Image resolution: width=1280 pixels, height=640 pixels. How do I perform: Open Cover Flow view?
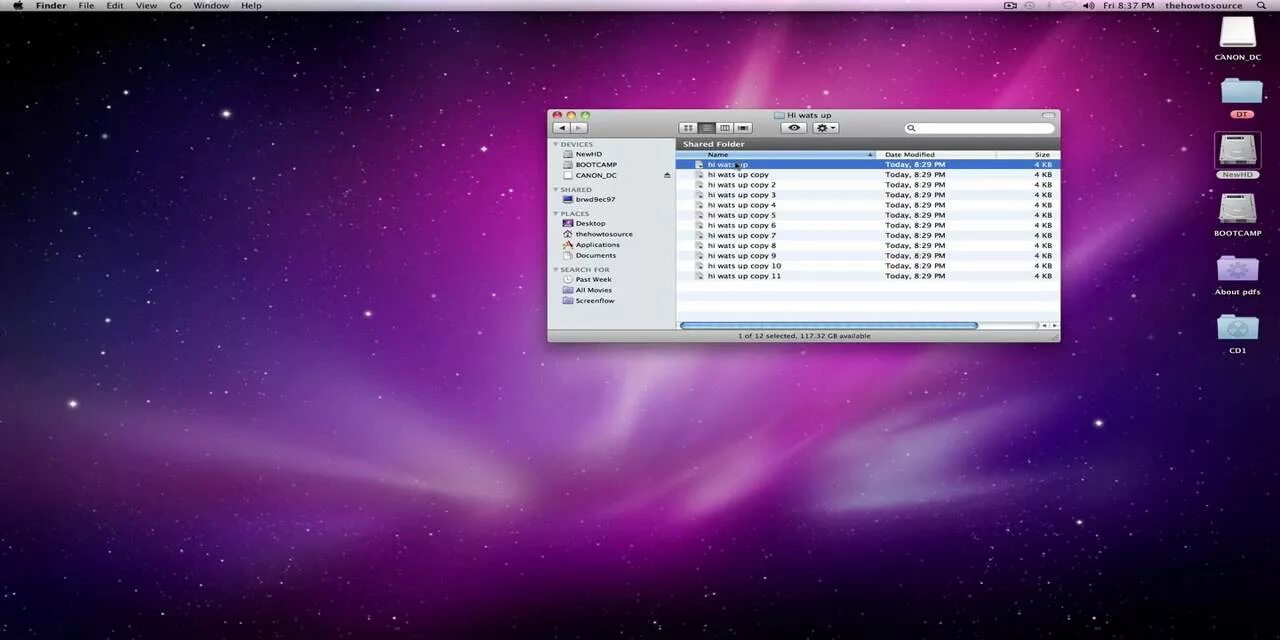(743, 127)
